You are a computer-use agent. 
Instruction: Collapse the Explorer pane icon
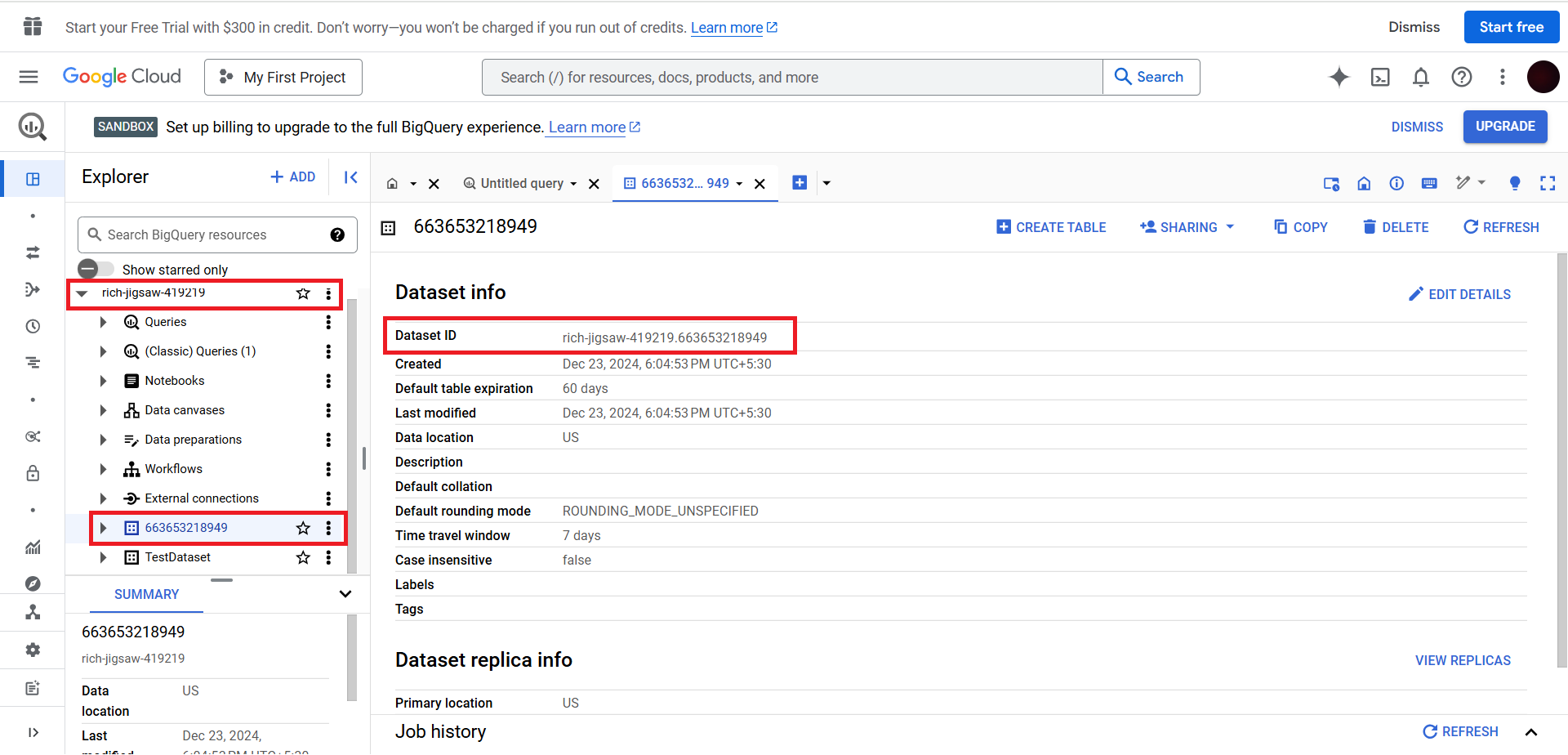(x=351, y=177)
